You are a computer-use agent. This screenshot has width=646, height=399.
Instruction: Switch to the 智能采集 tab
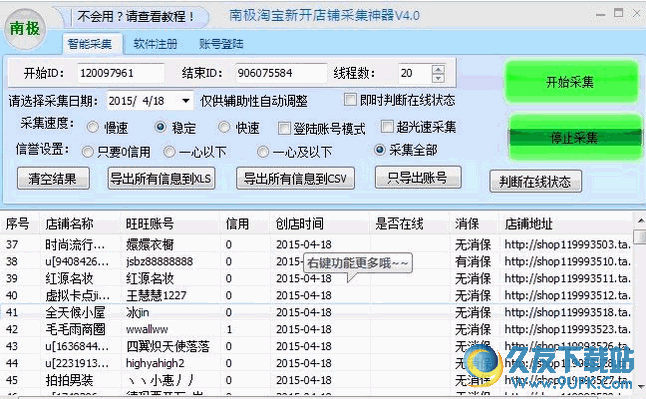click(90, 44)
